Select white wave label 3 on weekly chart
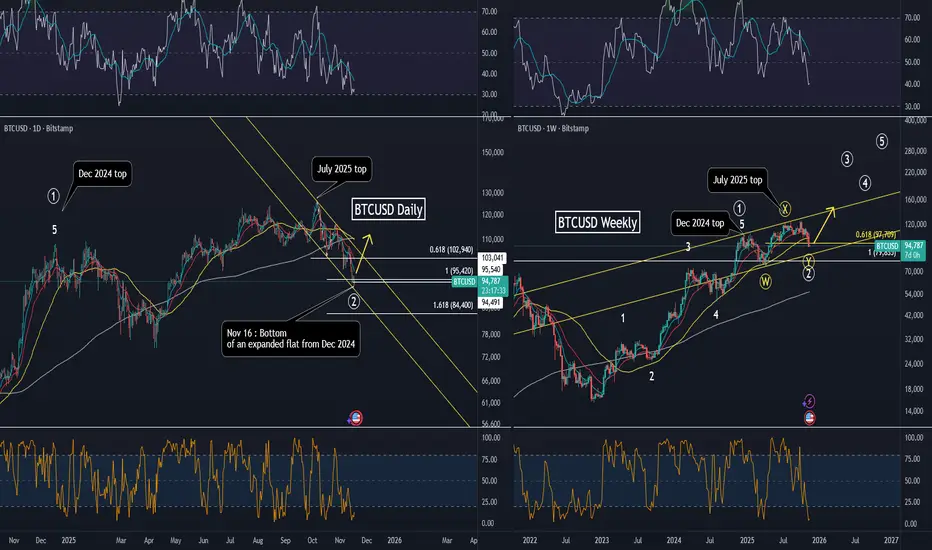This screenshot has width=932, height=550. (x=688, y=247)
